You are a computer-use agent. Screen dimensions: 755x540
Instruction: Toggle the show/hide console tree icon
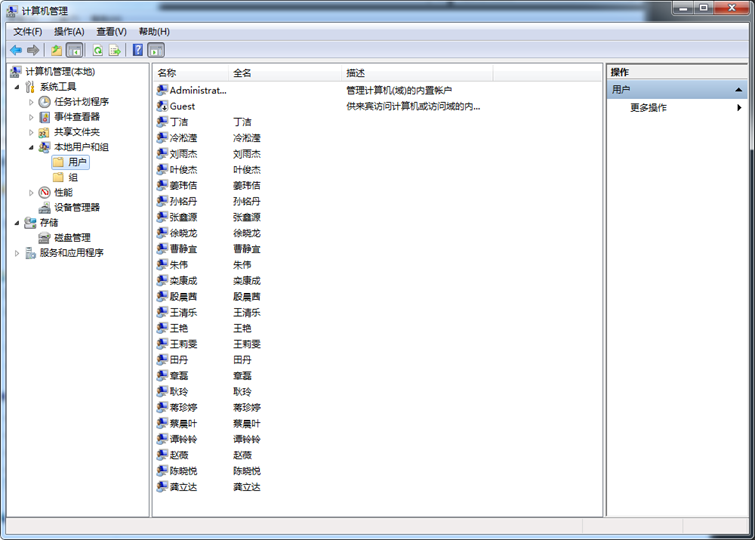74,50
